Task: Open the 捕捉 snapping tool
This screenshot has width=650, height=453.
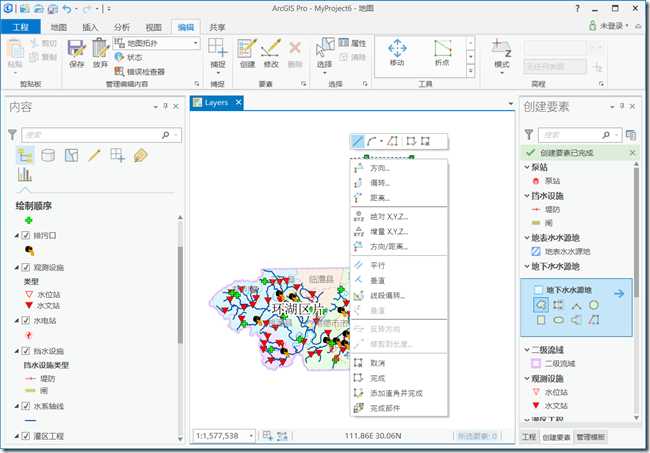Action: pyautogui.click(x=218, y=53)
